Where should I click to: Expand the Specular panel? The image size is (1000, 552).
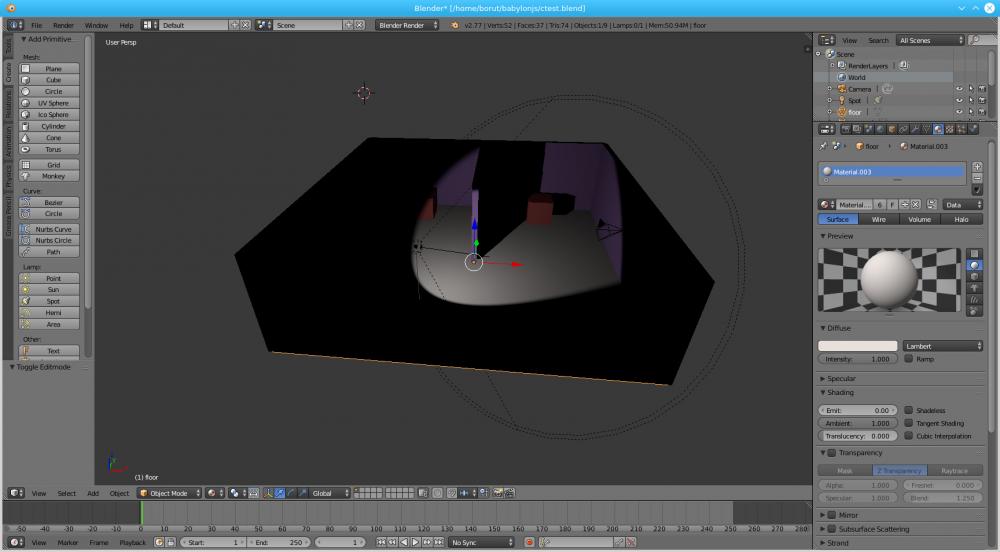(x=840, y=379)
